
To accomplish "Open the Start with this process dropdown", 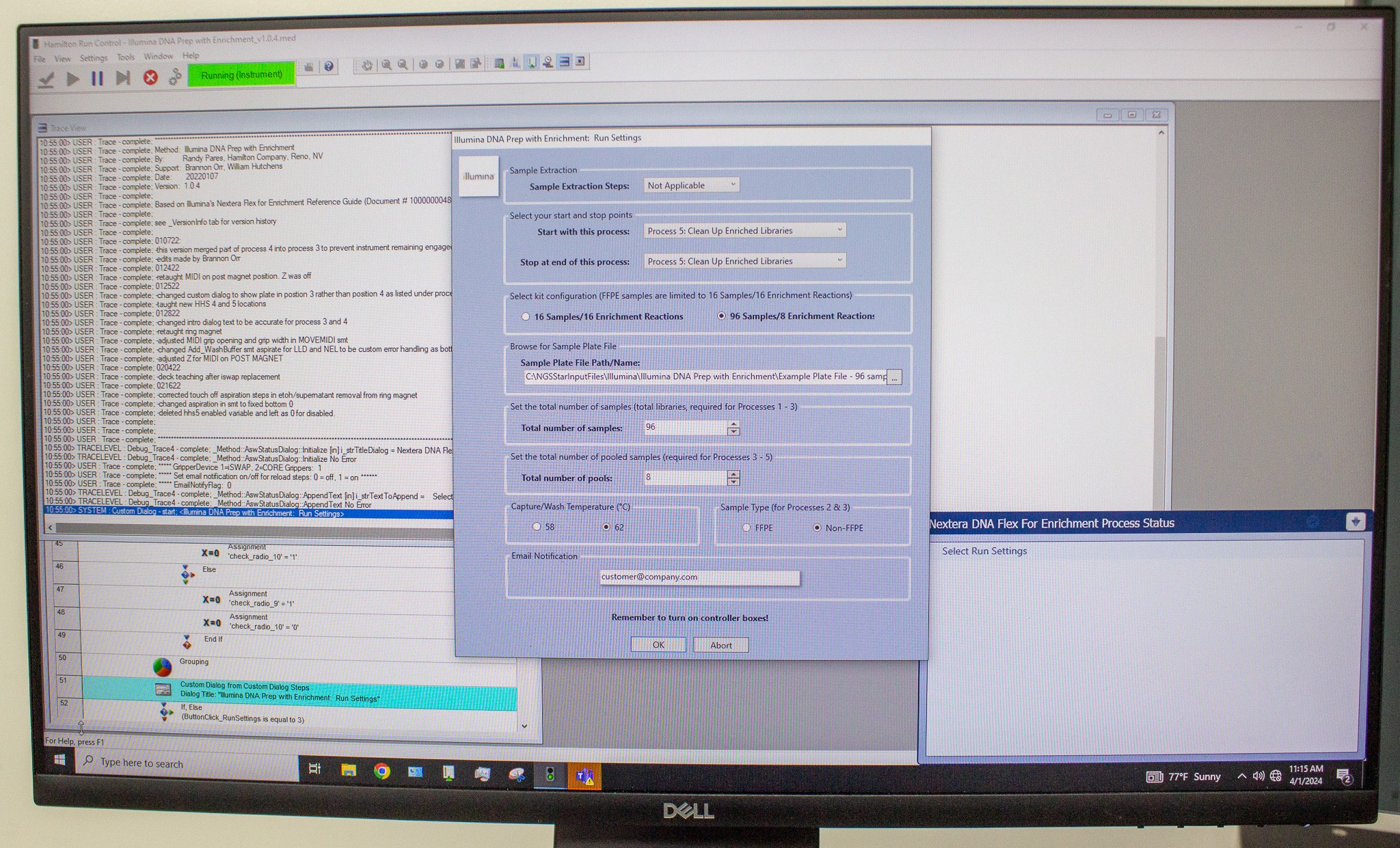I will coord(839,230).
